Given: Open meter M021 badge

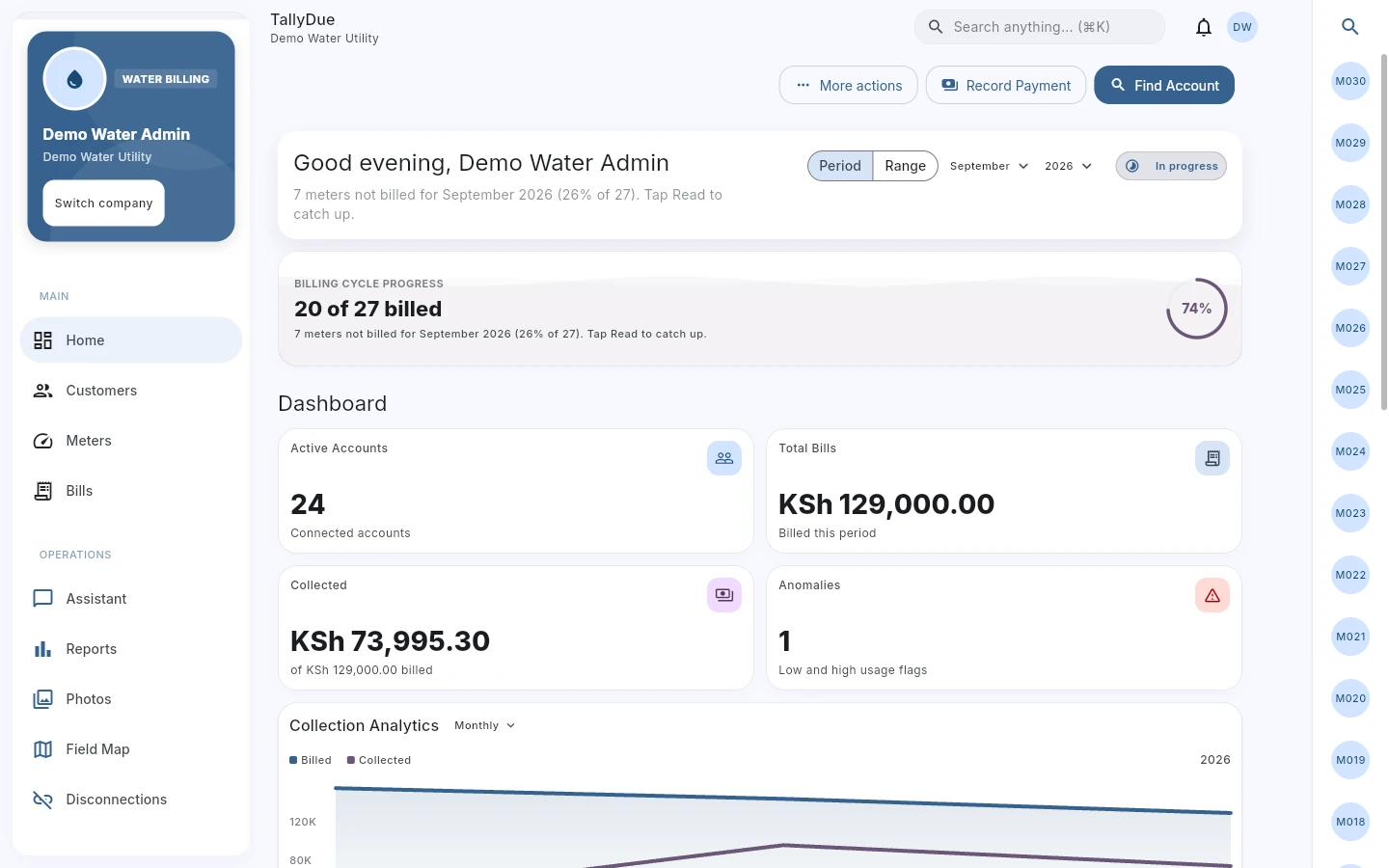Looking at the screenshot, I should tap(1350, 637).
